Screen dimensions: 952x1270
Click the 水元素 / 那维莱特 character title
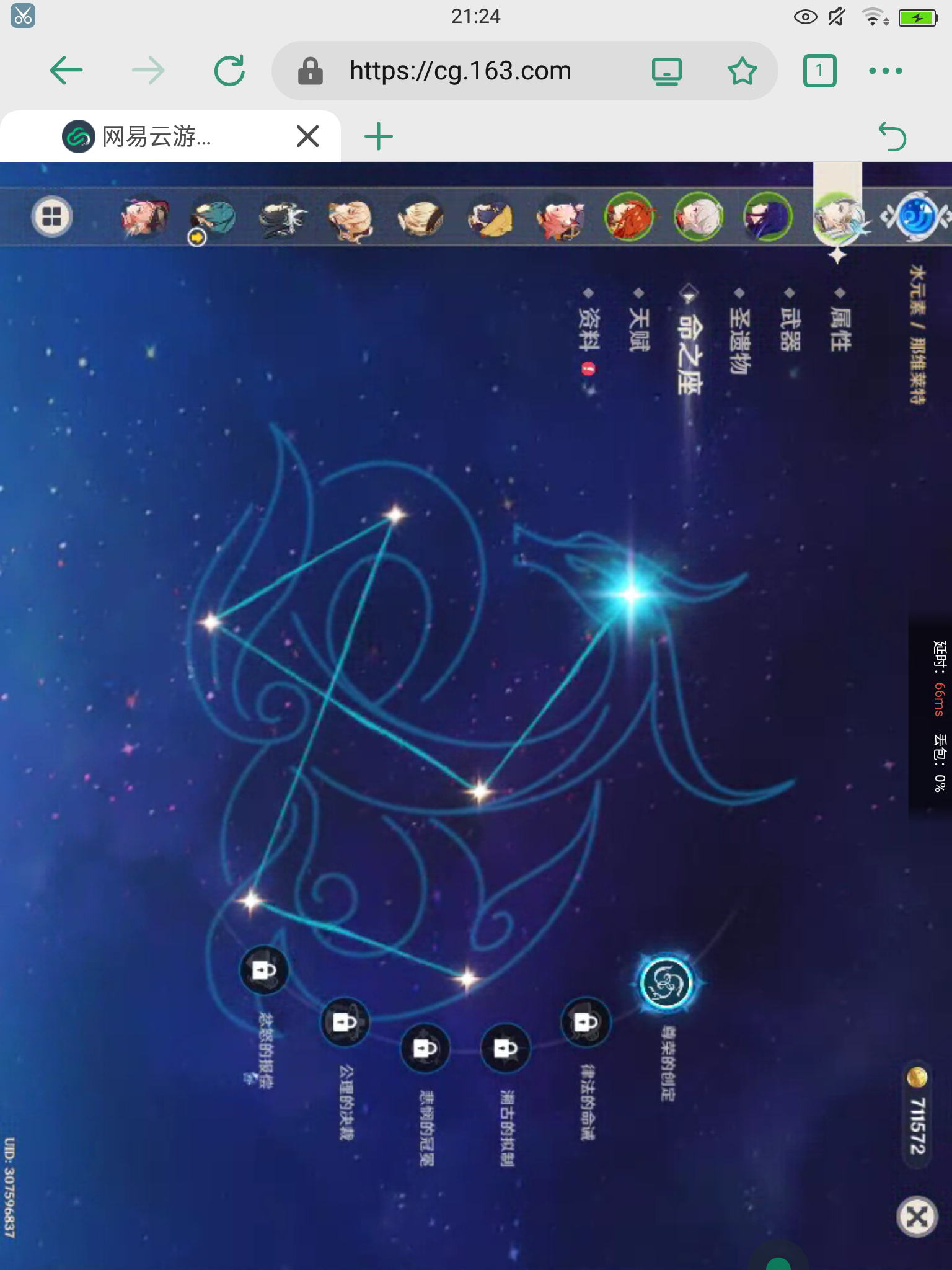[918, 335]
